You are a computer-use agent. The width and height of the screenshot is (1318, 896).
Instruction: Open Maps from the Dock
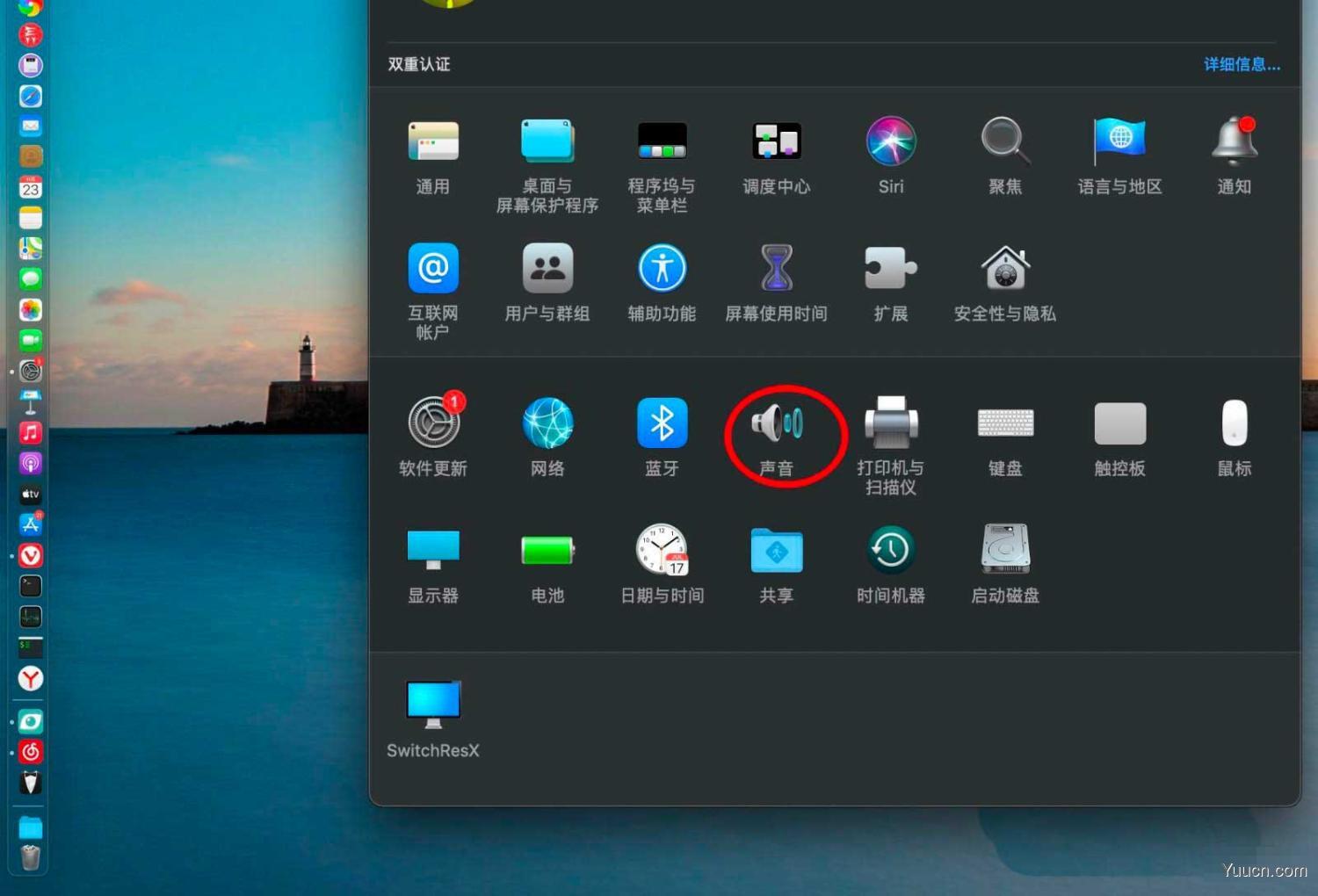[x=31, y=249]
